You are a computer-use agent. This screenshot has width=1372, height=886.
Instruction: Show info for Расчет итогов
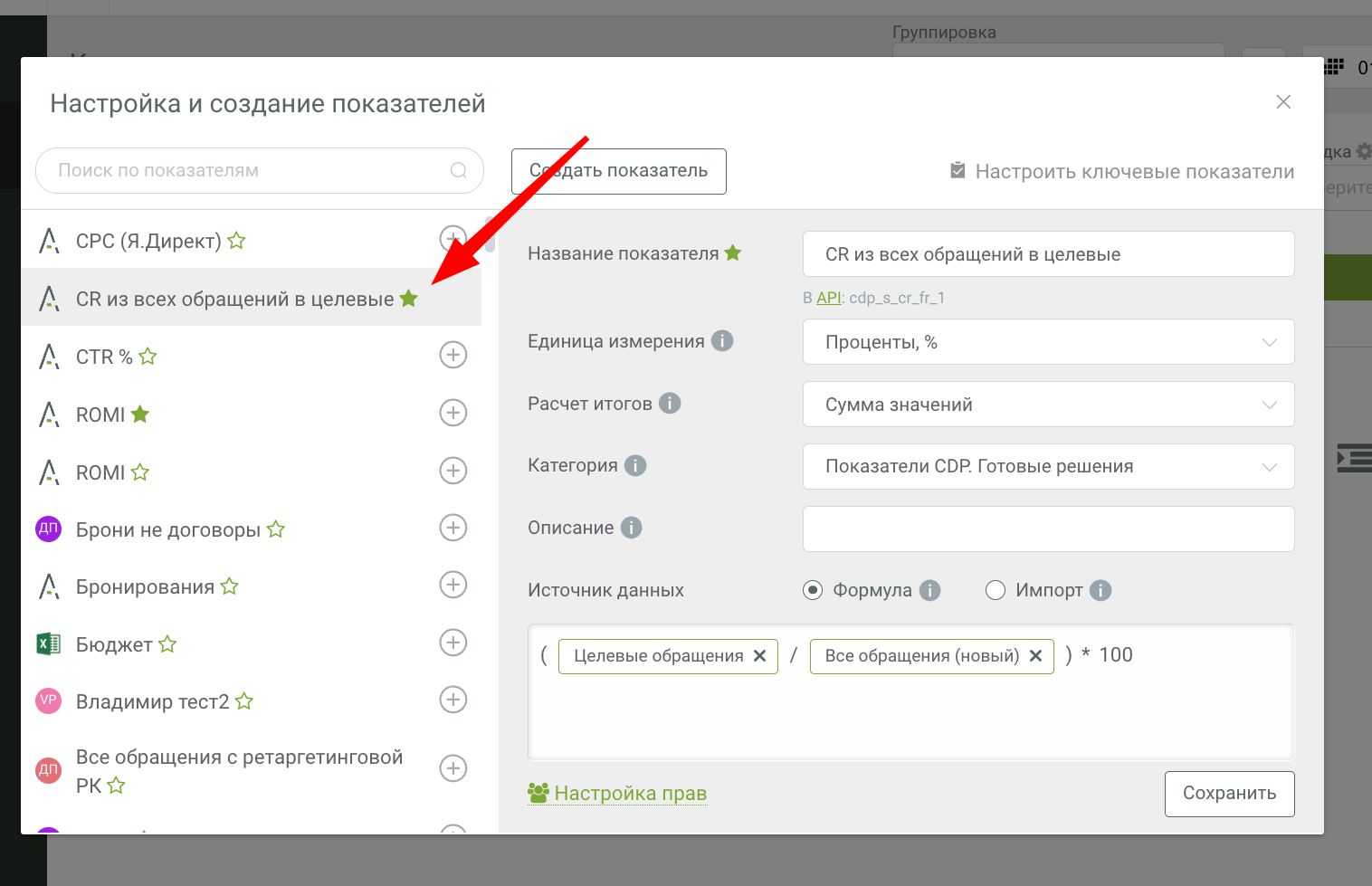tap(670, 404)
